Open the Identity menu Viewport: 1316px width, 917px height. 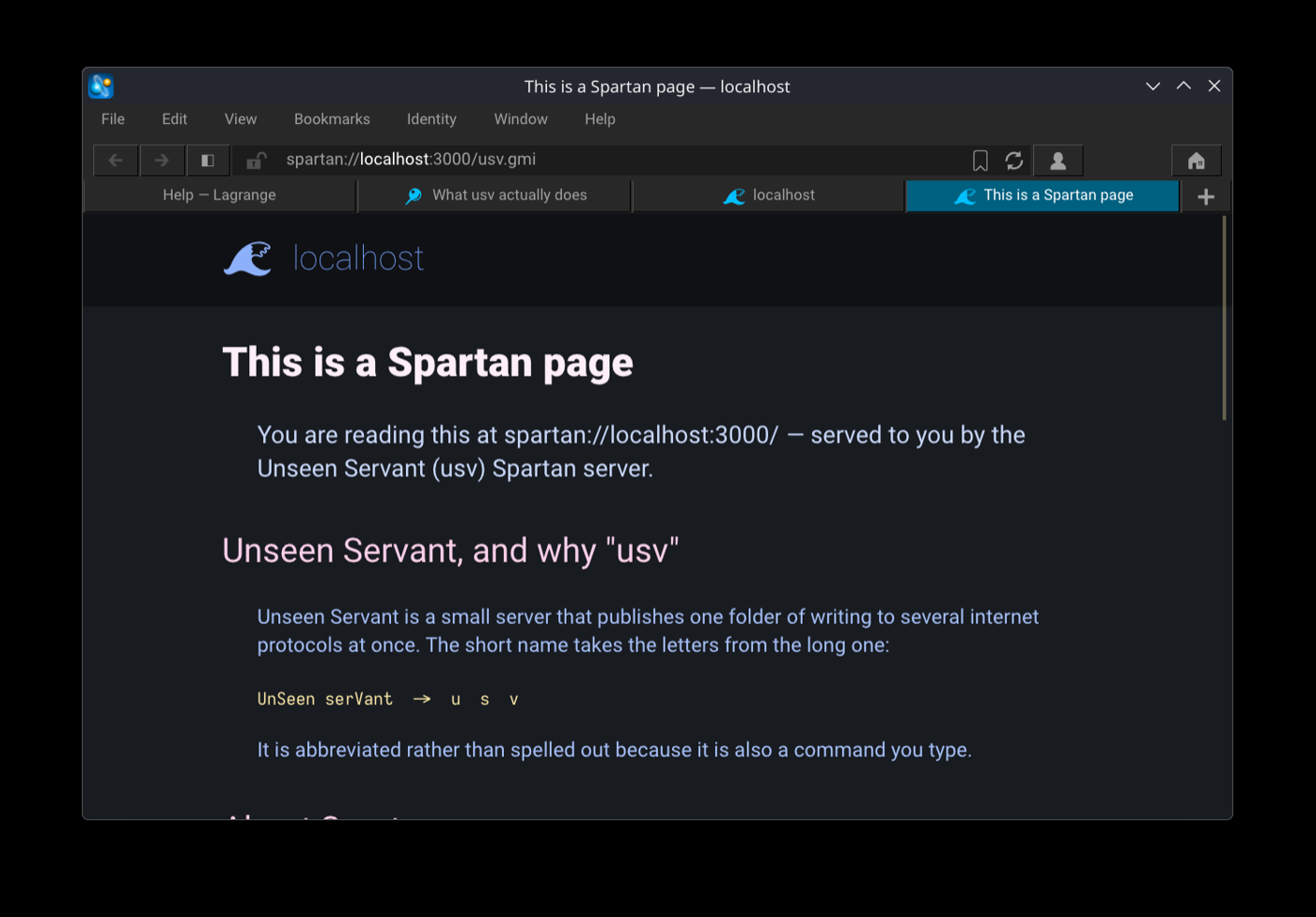tap(431, 119)
